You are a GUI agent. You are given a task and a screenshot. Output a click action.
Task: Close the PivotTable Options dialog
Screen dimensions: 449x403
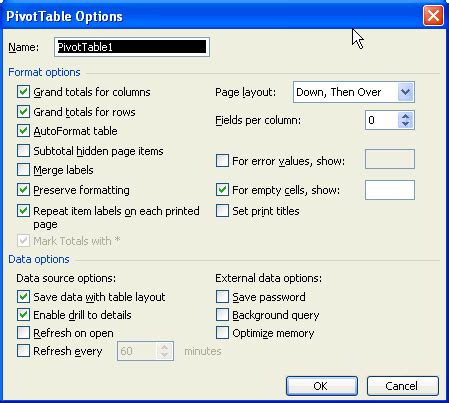[x=433, y=16]
